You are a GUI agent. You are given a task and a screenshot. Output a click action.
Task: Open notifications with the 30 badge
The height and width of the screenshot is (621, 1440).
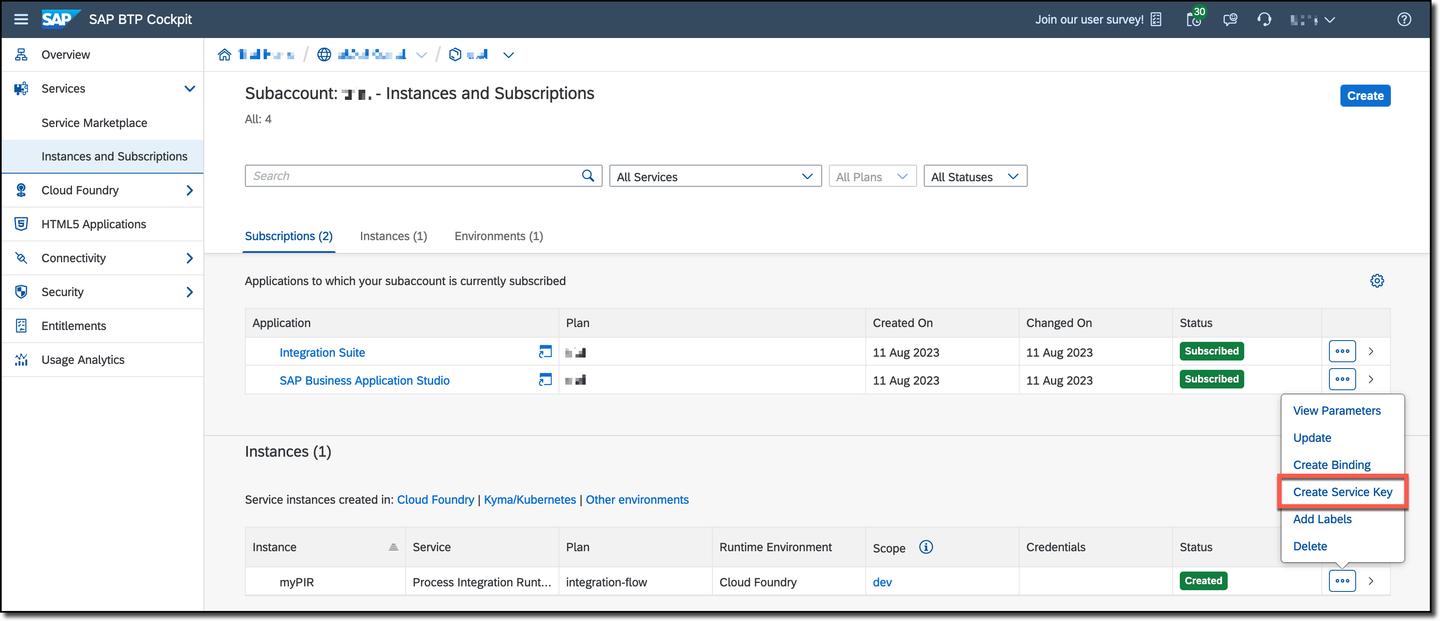coord(1195,18)
